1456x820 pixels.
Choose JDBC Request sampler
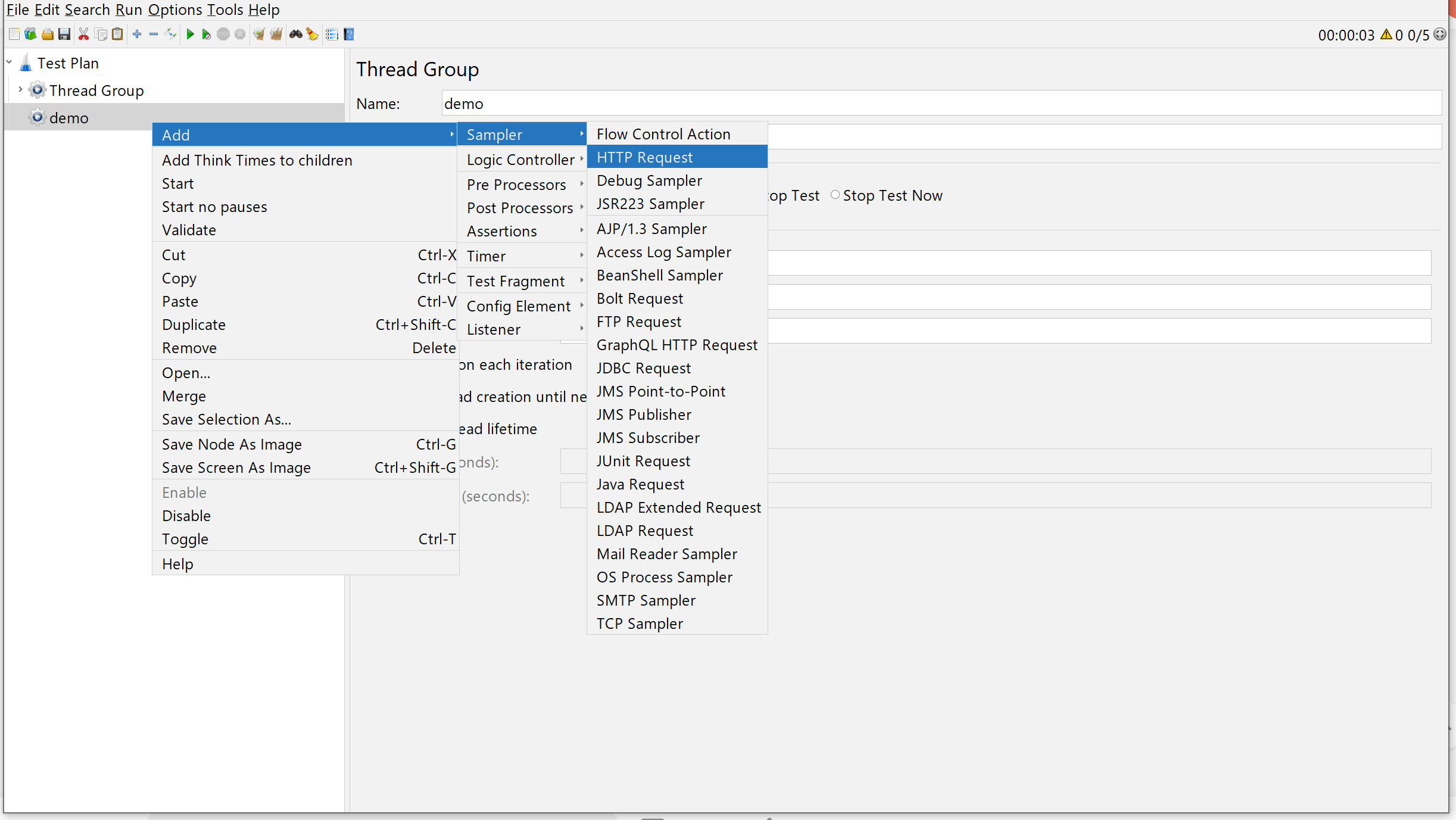[677, 368]
